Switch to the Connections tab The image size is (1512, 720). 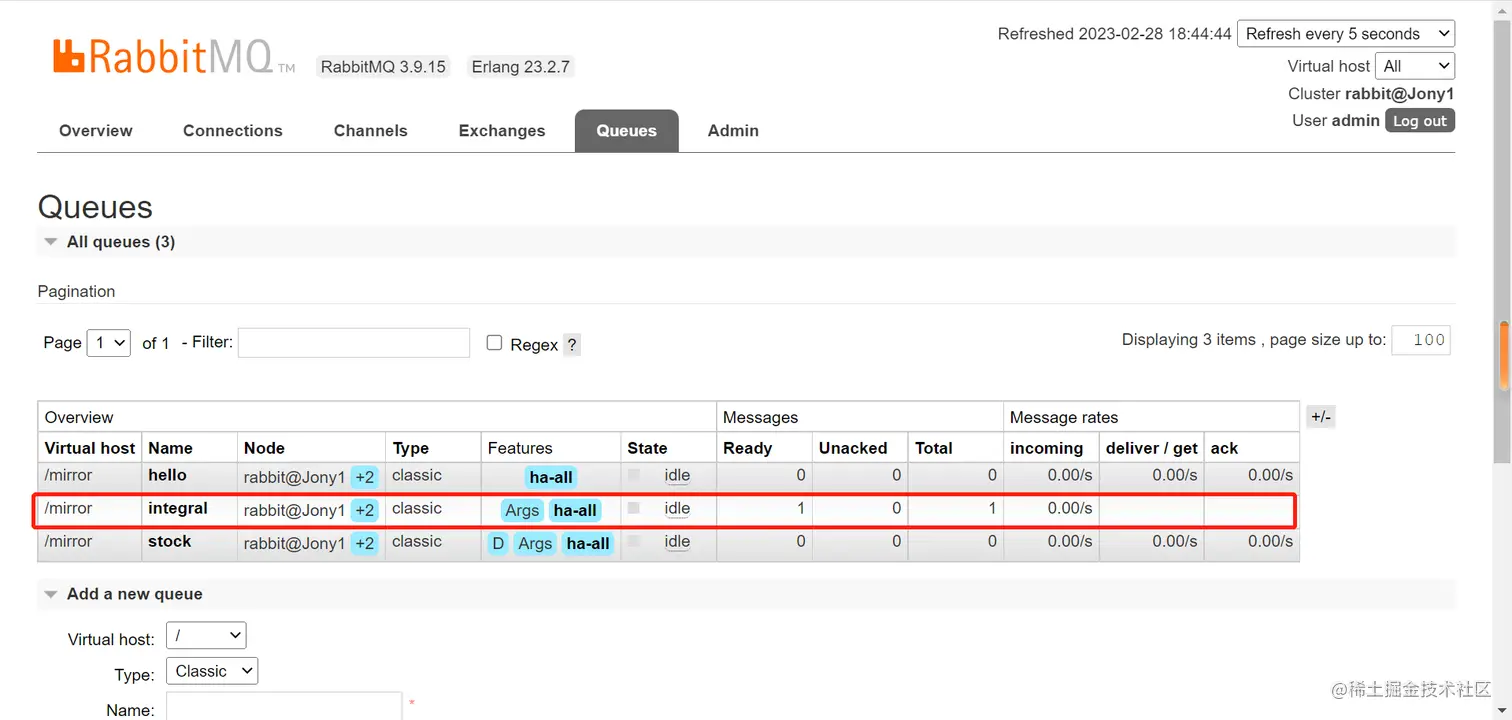click(233, 131)
